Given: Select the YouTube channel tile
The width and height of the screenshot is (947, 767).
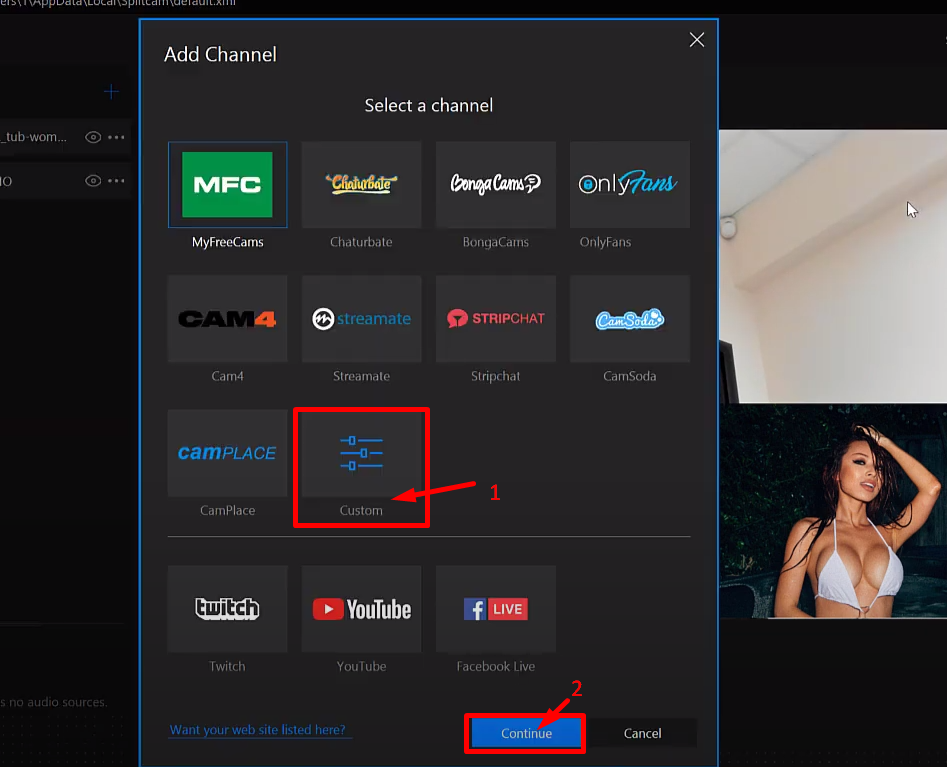Looking at the screenshot, I should point(361,609).
